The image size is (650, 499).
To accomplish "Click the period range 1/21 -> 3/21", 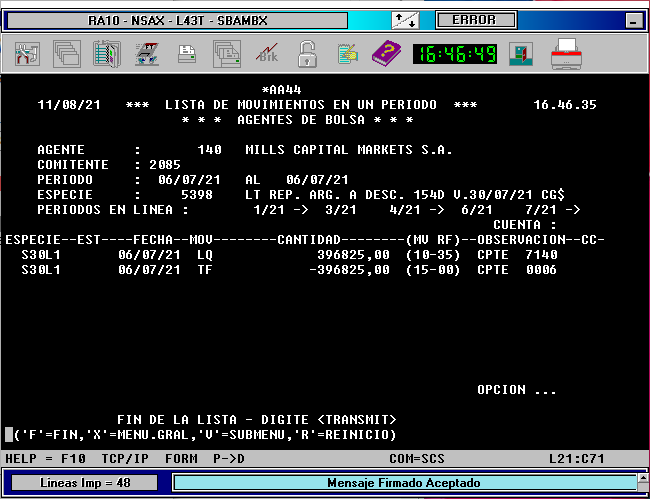I will point(305,210).
